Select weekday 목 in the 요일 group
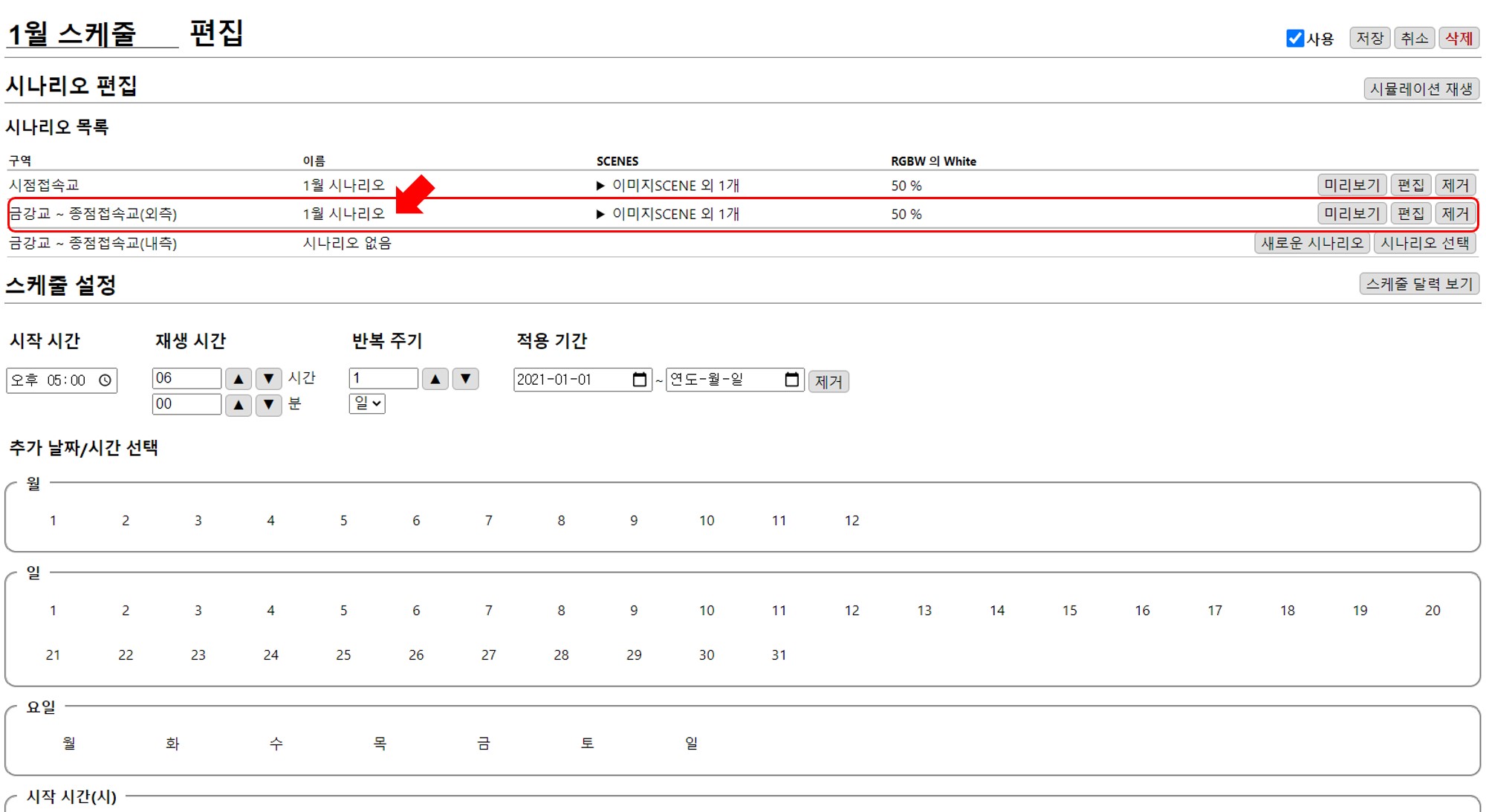 [x=380, y=744]
